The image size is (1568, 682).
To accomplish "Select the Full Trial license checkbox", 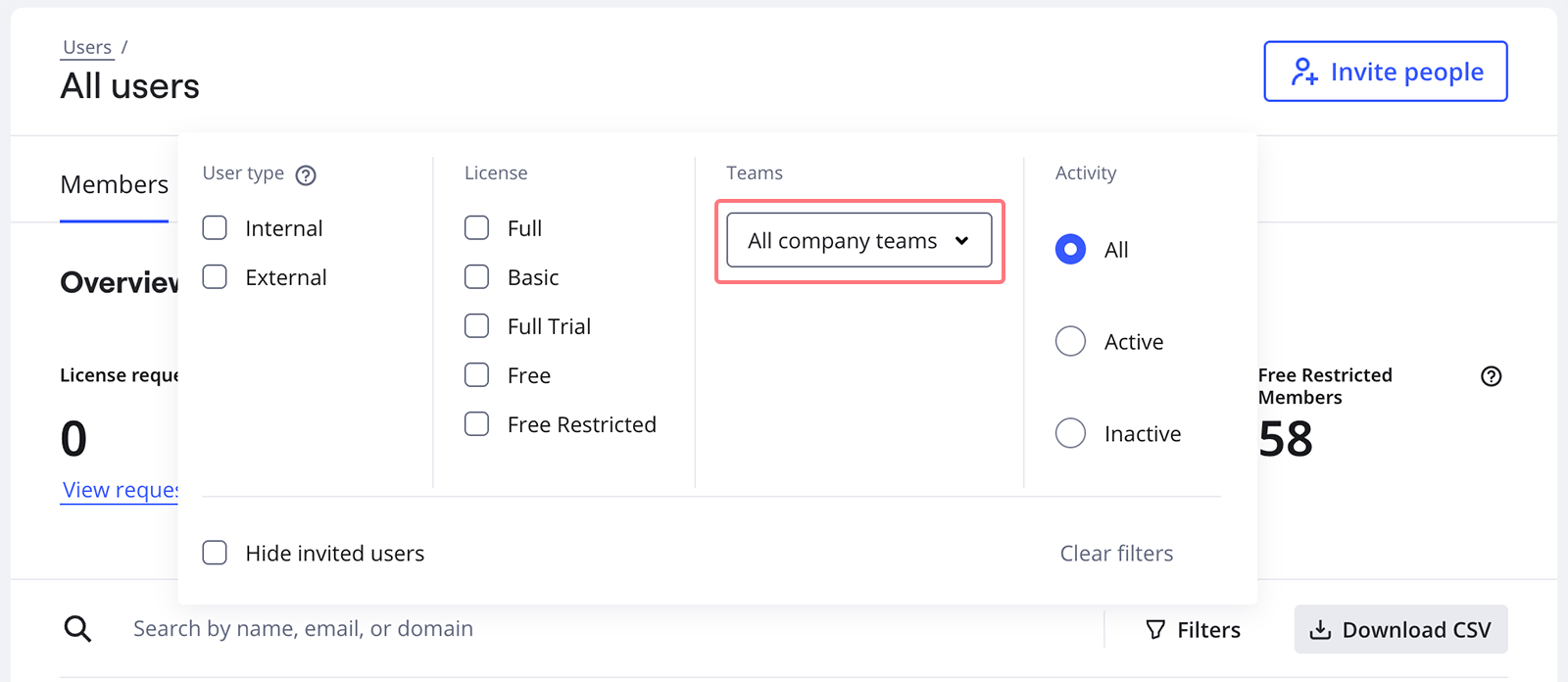I will click(476, 326).
